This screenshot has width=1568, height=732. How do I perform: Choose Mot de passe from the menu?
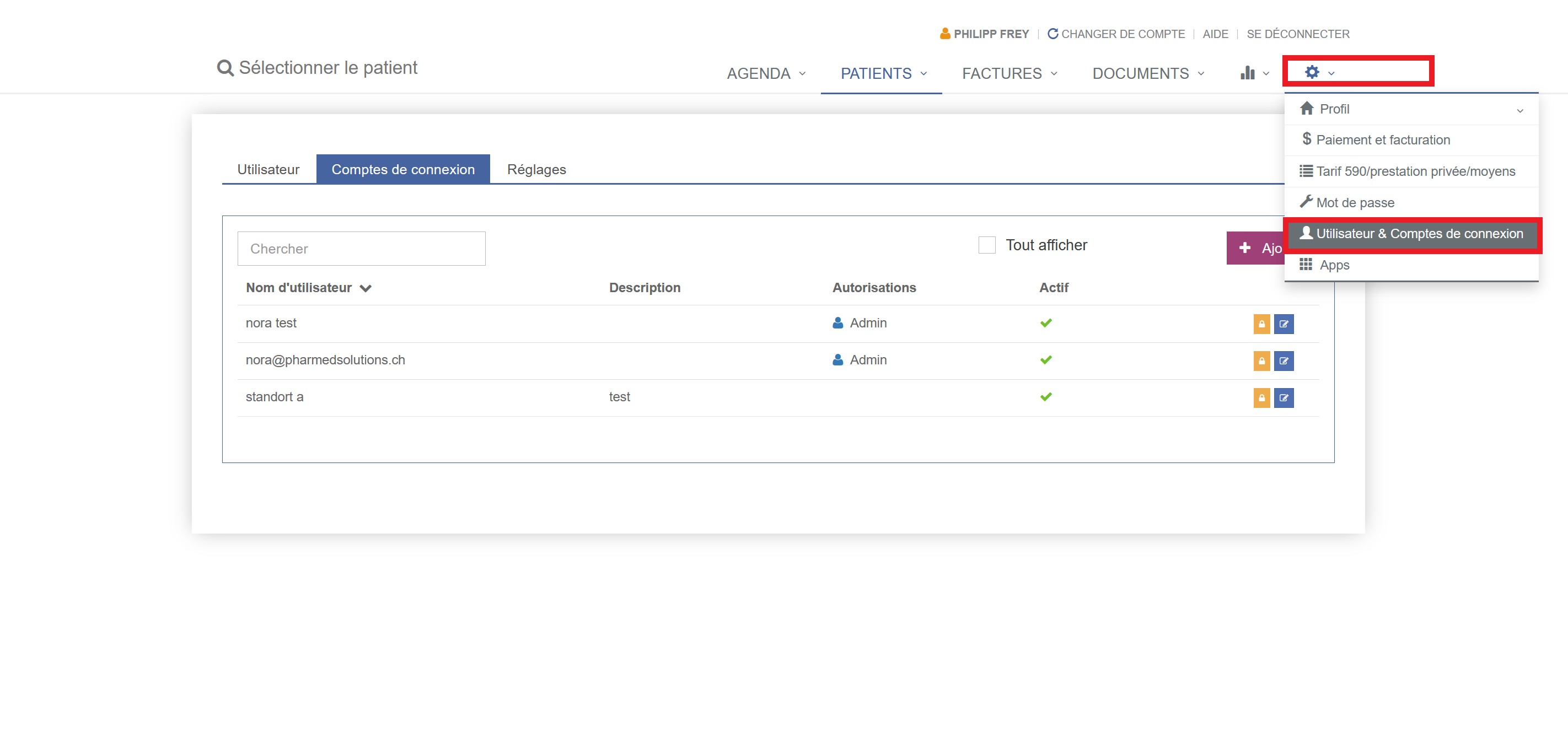(1411, 203)
